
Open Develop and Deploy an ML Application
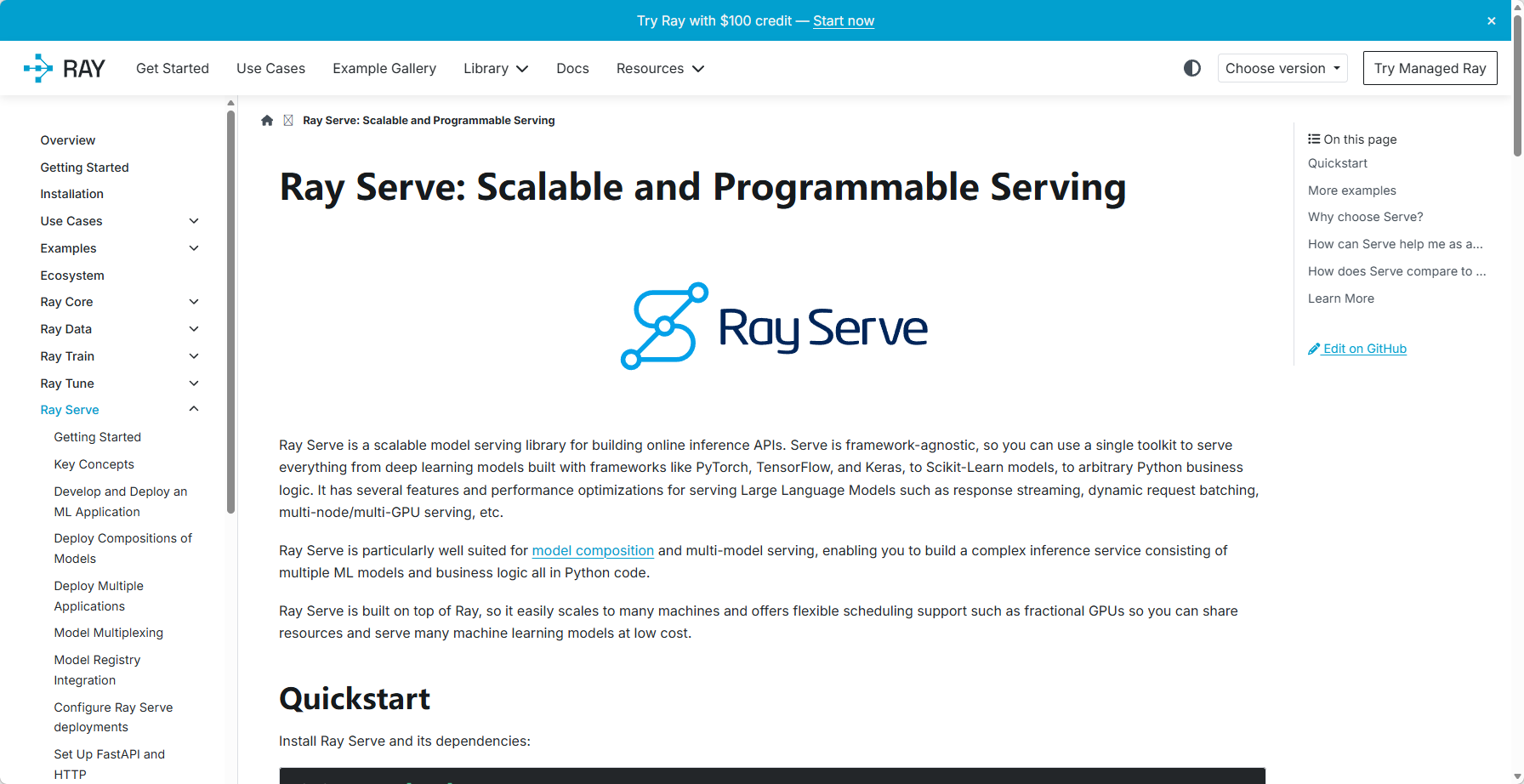pyautogui.click(x=121, y=502)
